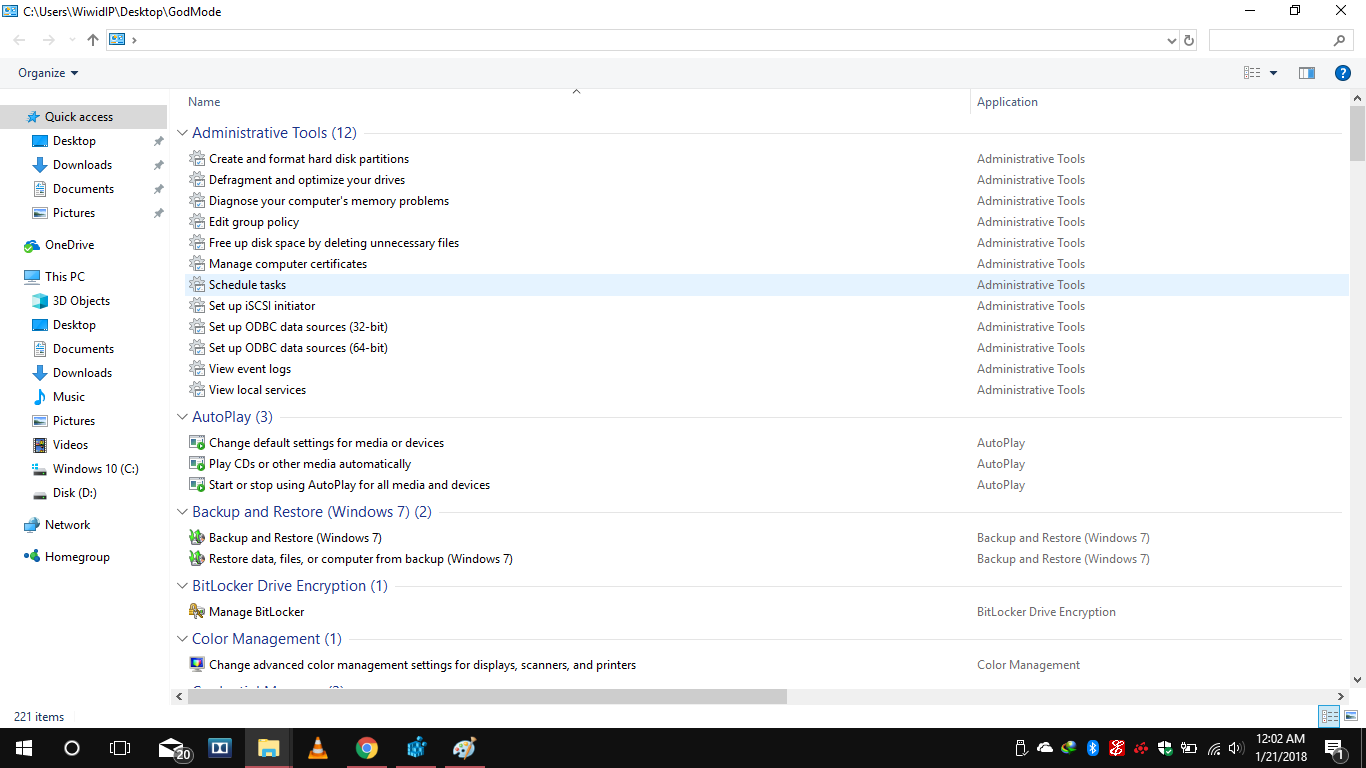The height and width of the screenshot is (768, 1366).
Task: Launch VLC media player from taskbar
Action: pos(317,748)
